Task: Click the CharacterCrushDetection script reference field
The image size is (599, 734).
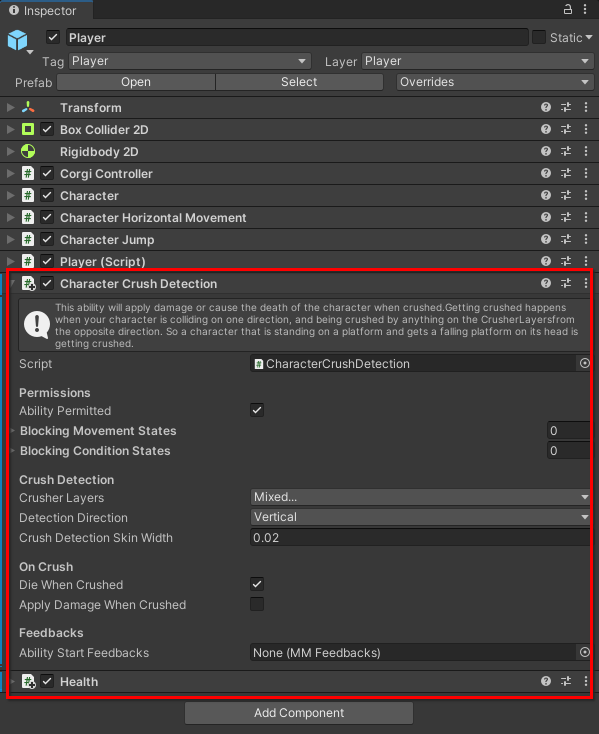Action: pyautogui.click(x=414, y=363)
